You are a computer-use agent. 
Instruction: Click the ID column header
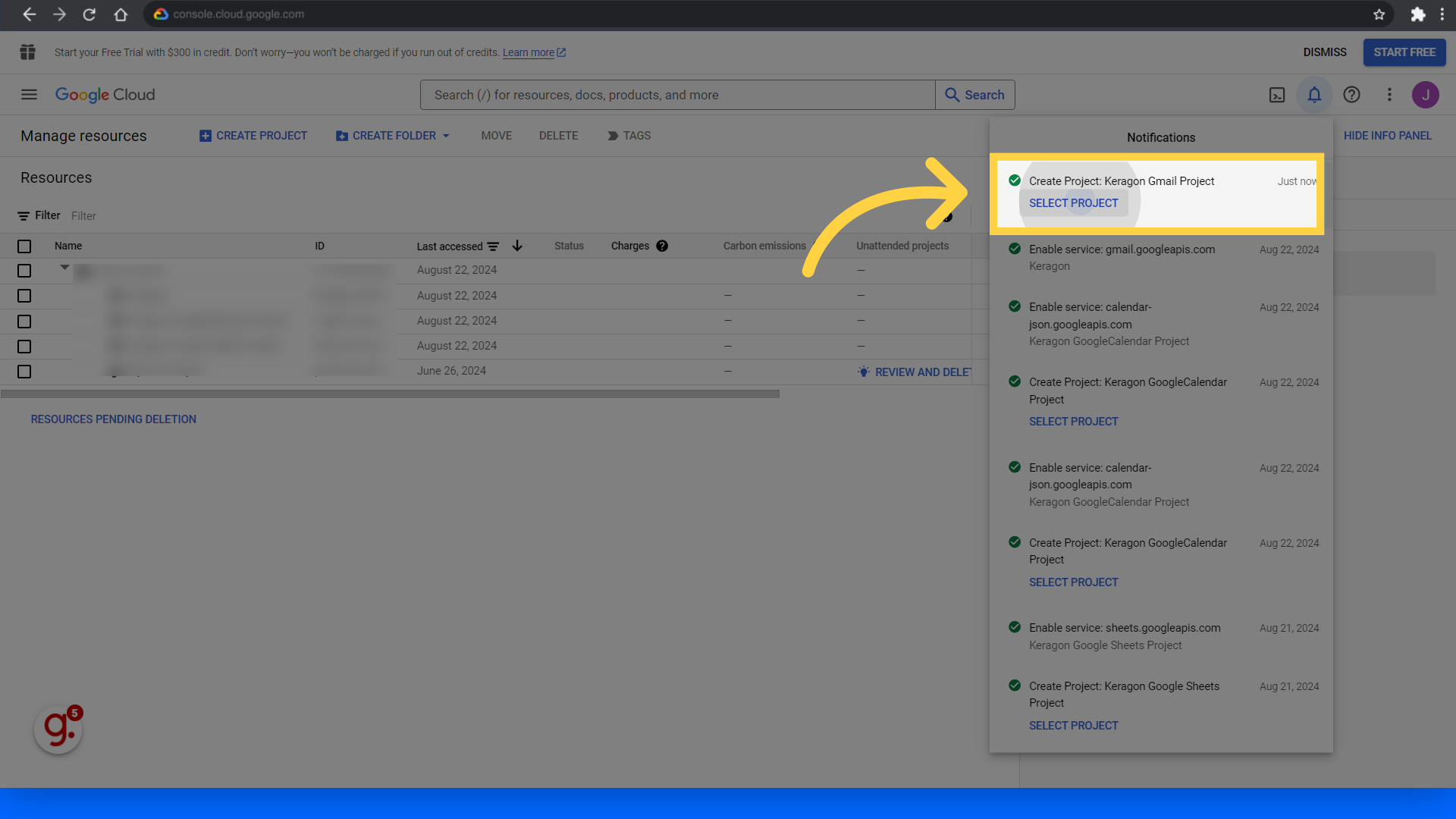point(319,246)
